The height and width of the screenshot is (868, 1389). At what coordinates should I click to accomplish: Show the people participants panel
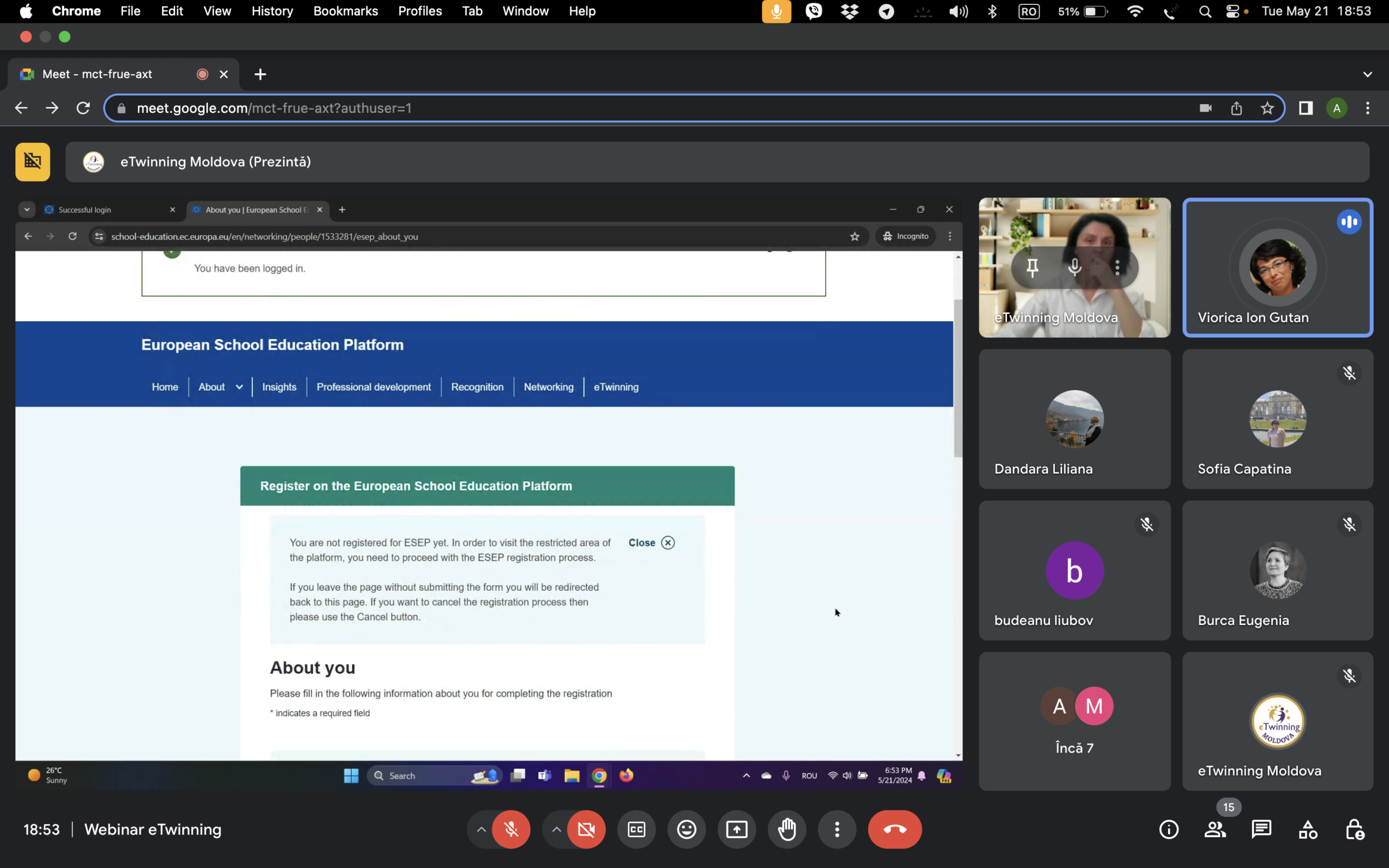click(x=1215, y=829)
